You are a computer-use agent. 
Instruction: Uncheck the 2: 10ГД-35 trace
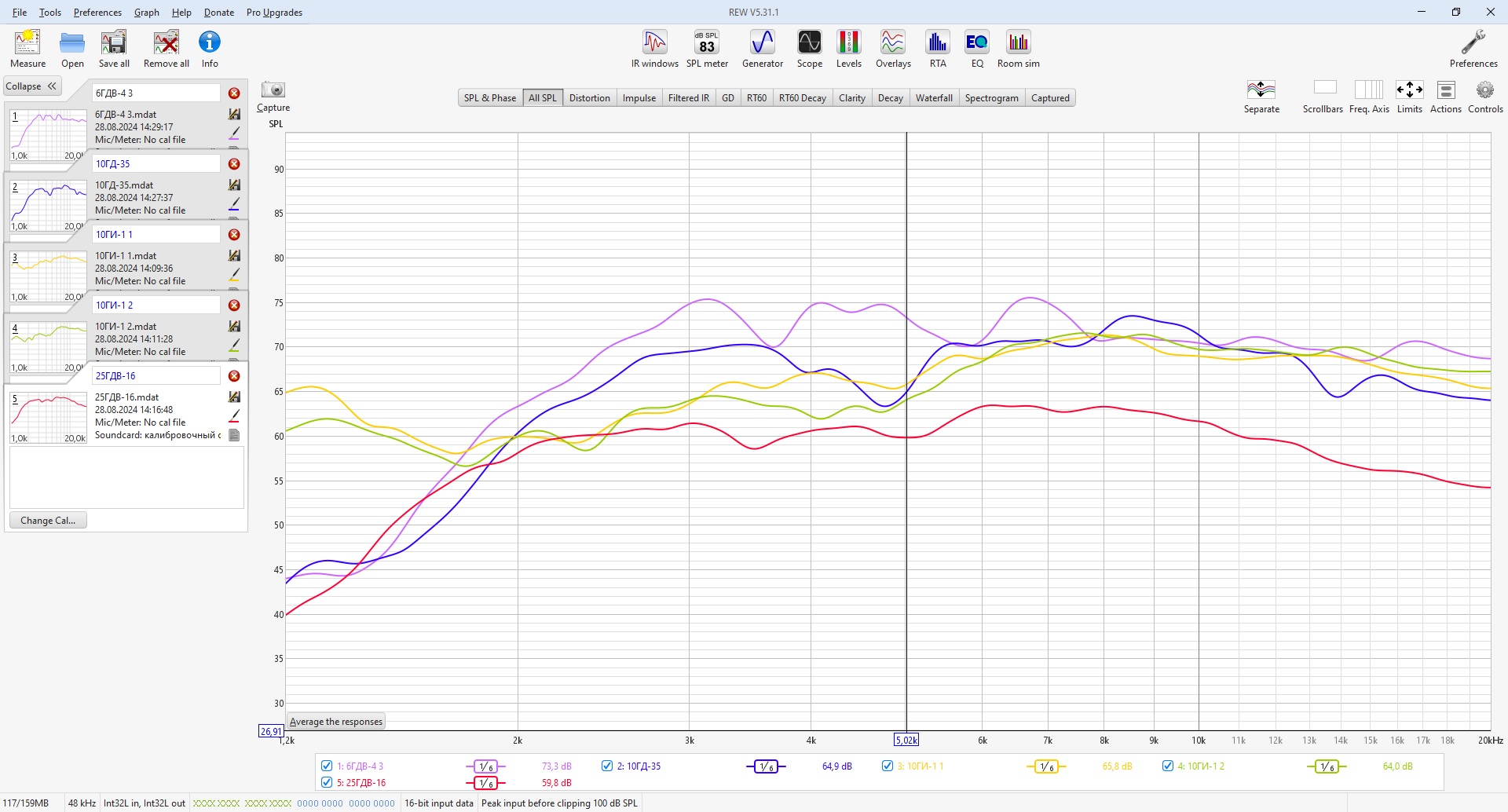coord(607,766)
